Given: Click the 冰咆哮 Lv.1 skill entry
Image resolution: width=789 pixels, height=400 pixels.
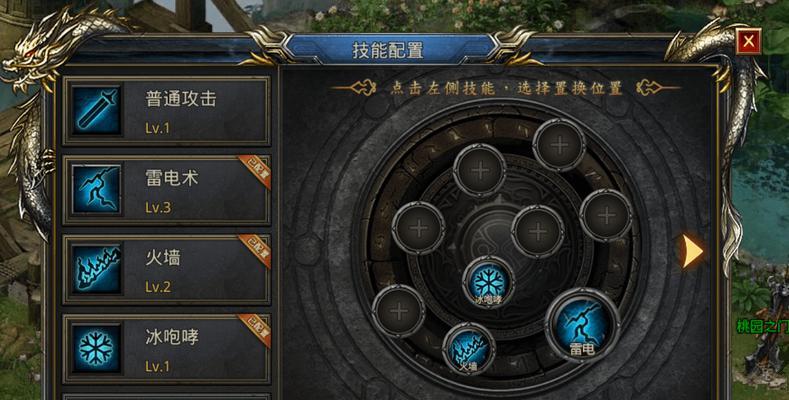Looking at the screenshot, I should pos(167,349).
